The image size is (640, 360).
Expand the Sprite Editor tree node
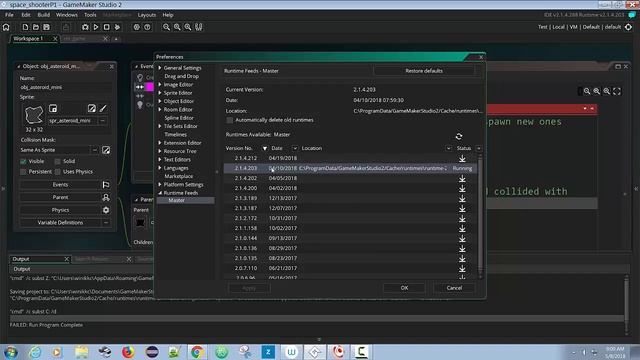pyautogui.click(x=160, y=93)
